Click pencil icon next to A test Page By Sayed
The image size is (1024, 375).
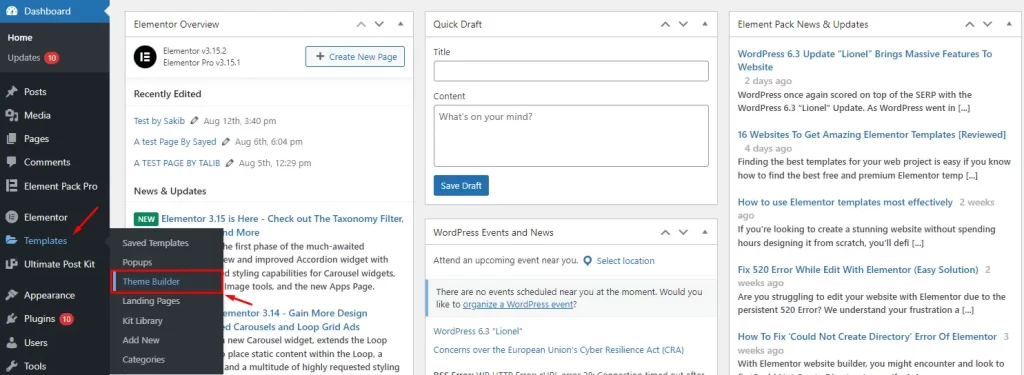(226, 142)
